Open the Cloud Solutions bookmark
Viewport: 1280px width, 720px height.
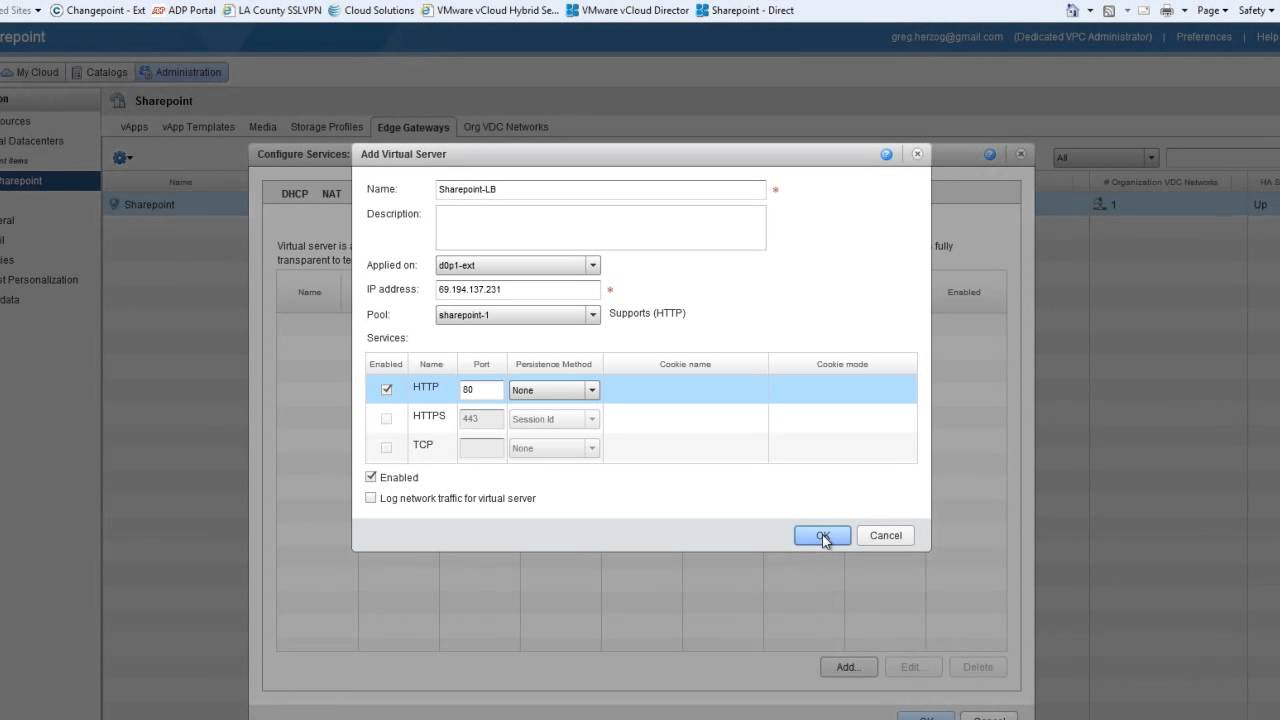370,10
